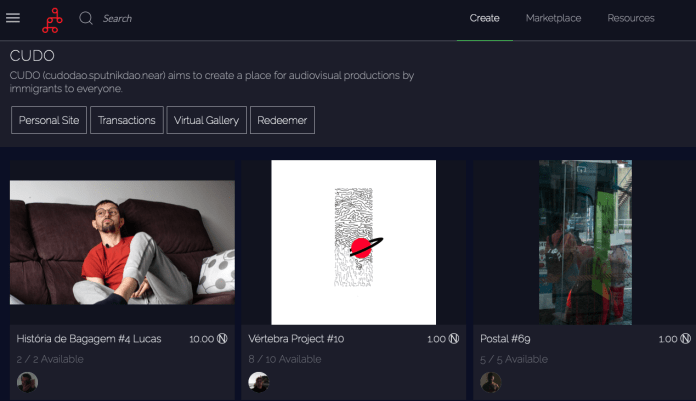Click creator avatar under História de Bagagem
This screenshot has width=696, height=401.
28,382
